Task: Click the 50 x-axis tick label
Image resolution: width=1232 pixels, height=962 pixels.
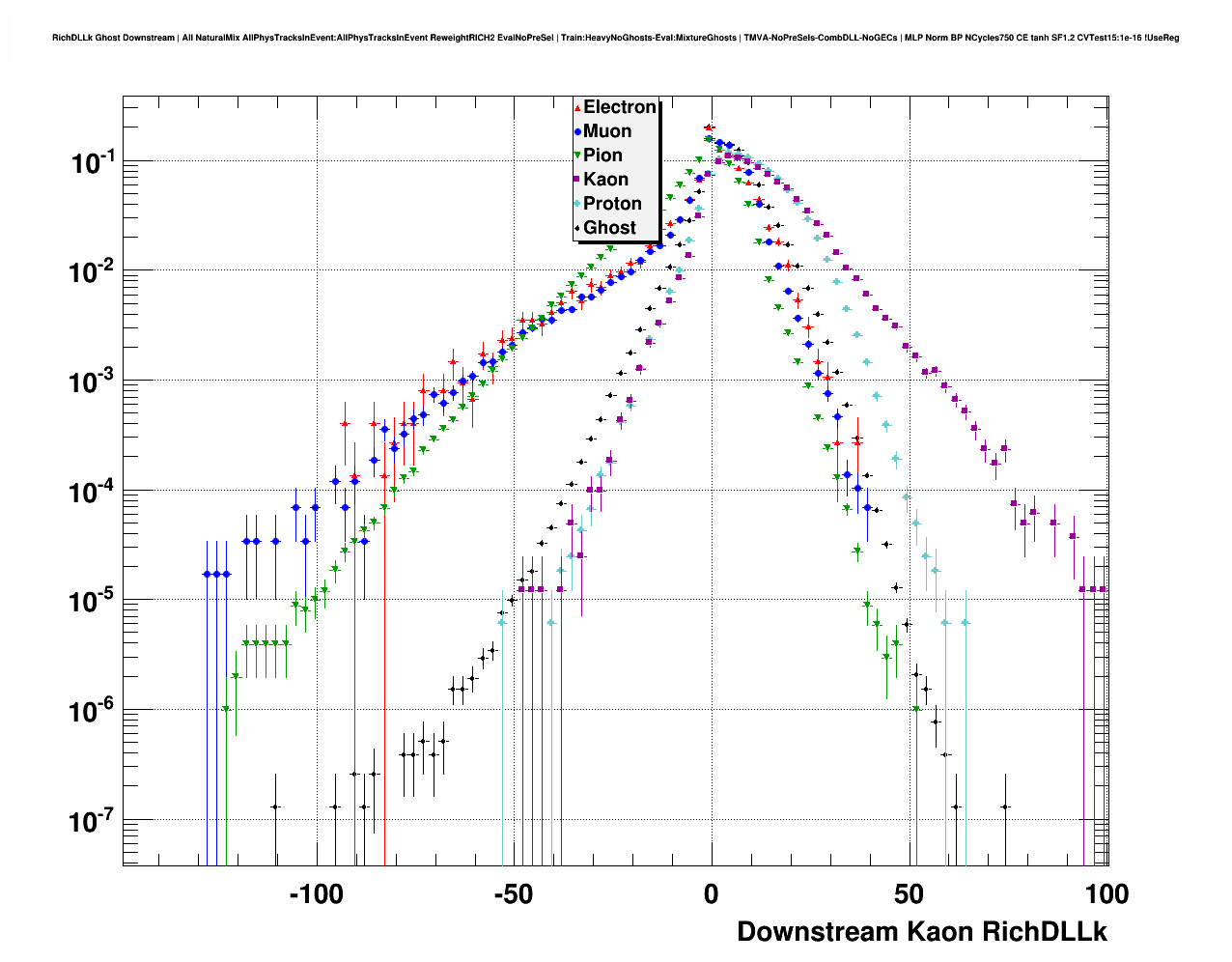Action: coord(909,894)
